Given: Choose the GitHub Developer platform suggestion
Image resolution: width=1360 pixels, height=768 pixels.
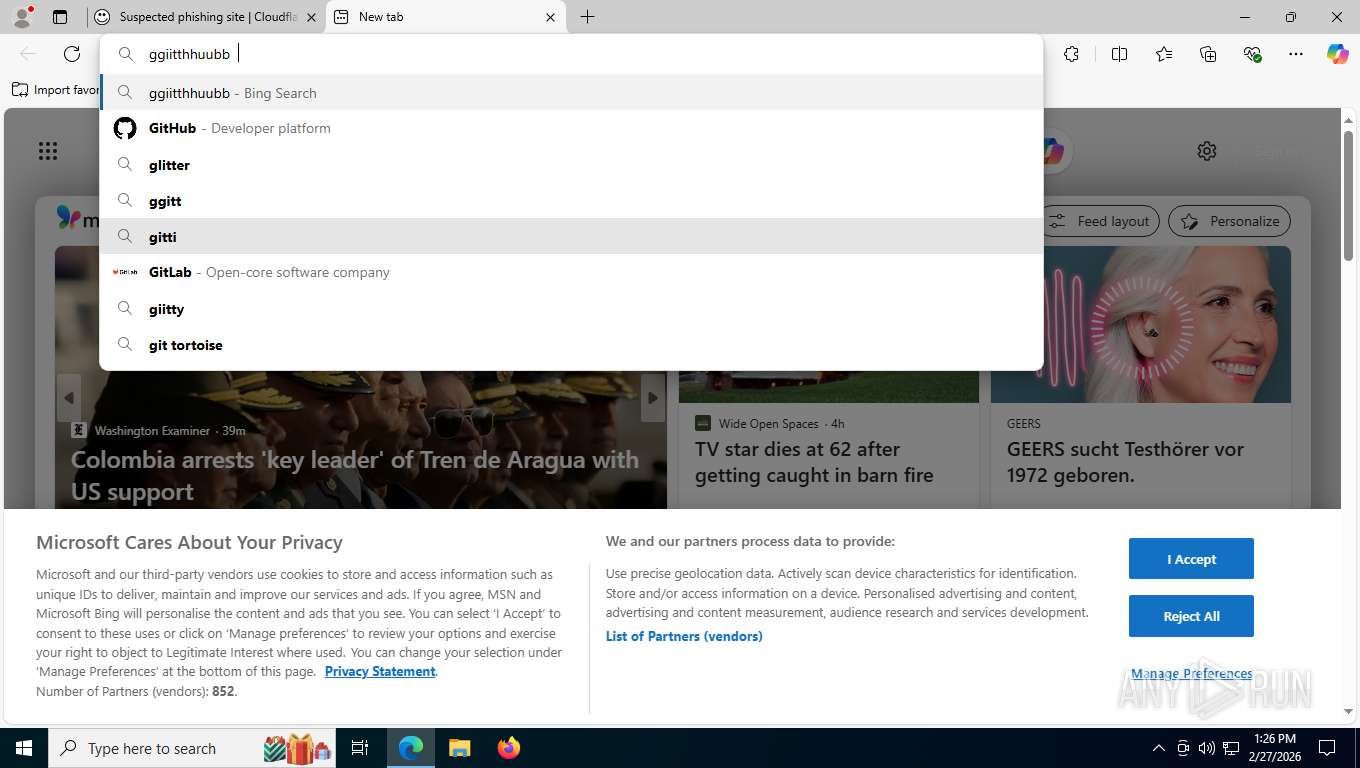Looking at the screenshot, I should pos(571,128).
